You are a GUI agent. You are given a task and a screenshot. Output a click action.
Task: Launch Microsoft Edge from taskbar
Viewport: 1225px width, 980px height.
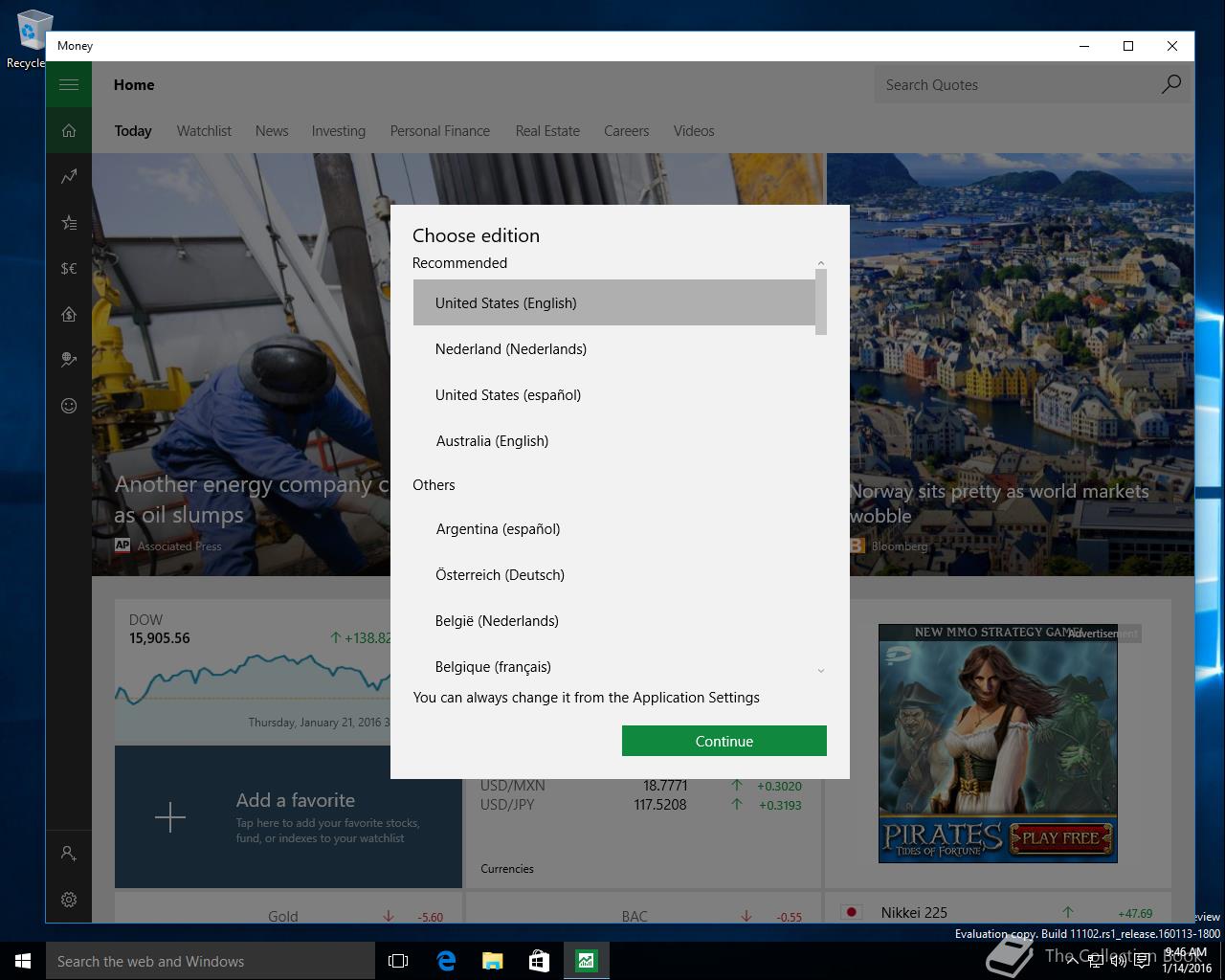pos(446,961)
